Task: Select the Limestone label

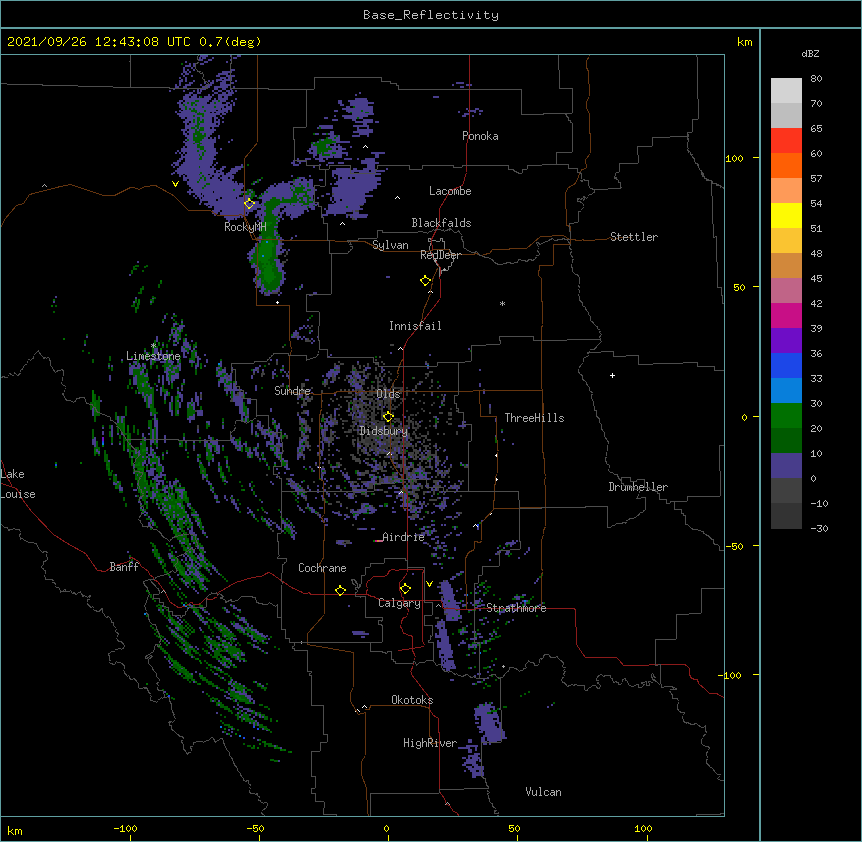Action: click(x=153, y=356)
